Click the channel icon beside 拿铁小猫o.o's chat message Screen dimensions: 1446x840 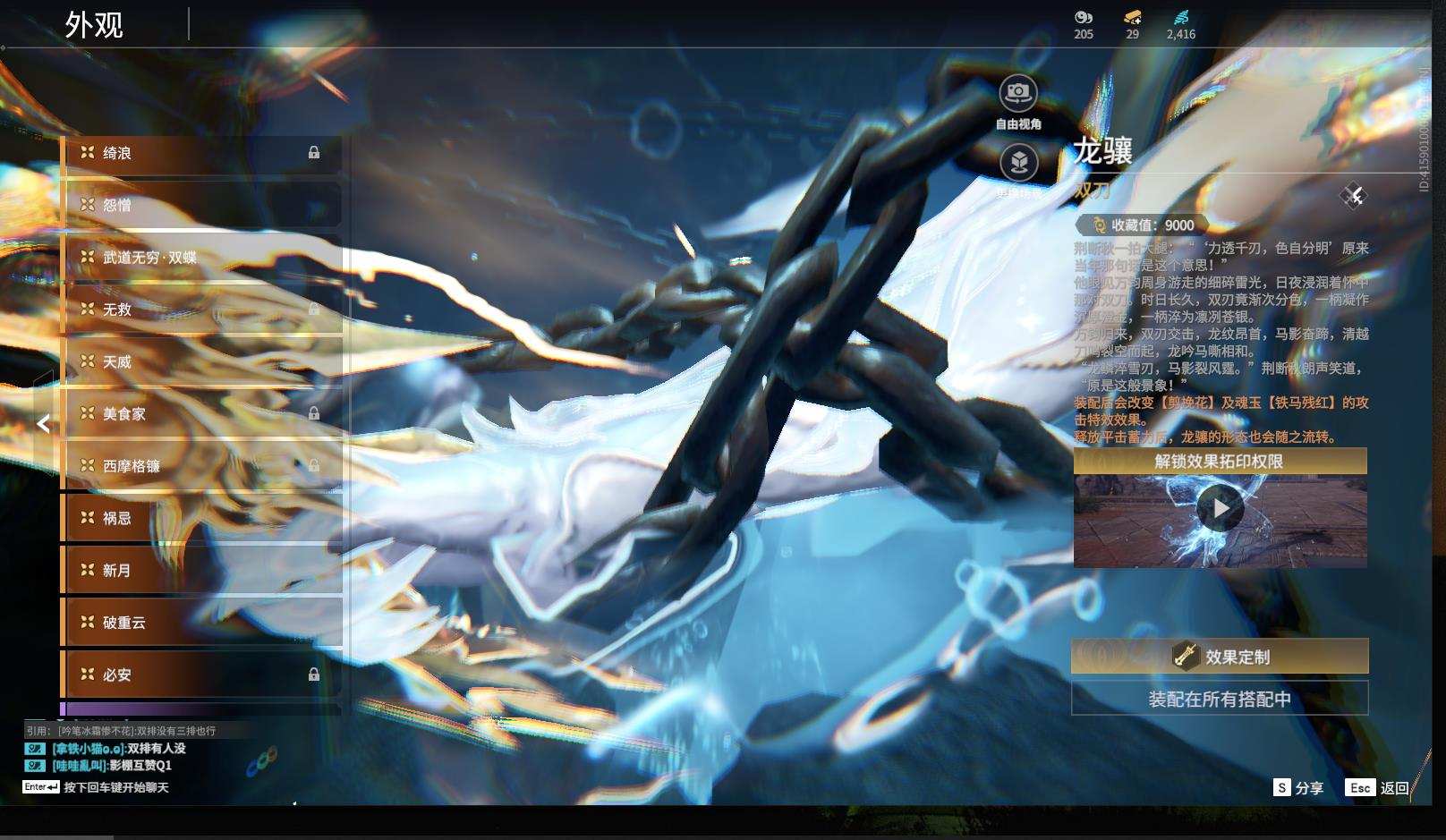(34, 749)
